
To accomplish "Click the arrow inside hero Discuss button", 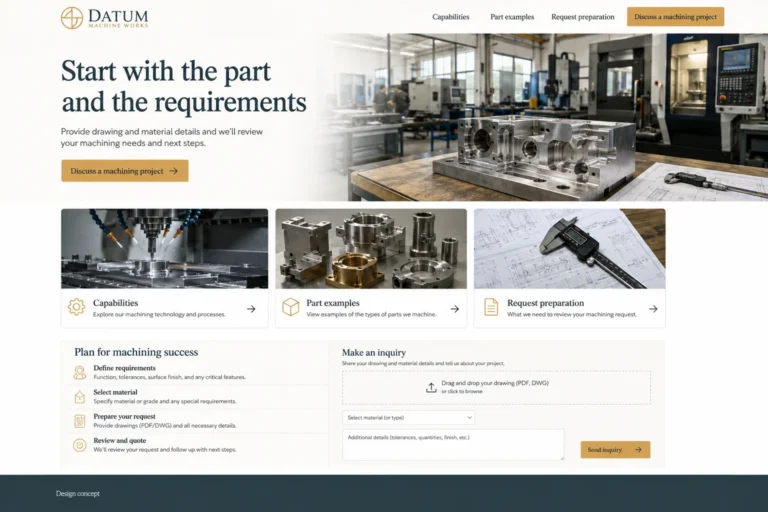I will tap(173, 171).
